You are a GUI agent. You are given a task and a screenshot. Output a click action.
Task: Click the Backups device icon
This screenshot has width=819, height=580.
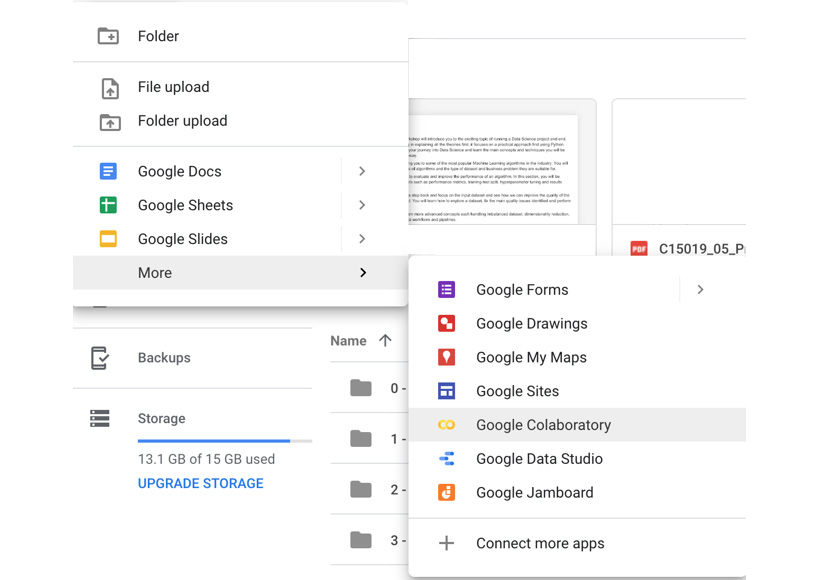[100, 358]
